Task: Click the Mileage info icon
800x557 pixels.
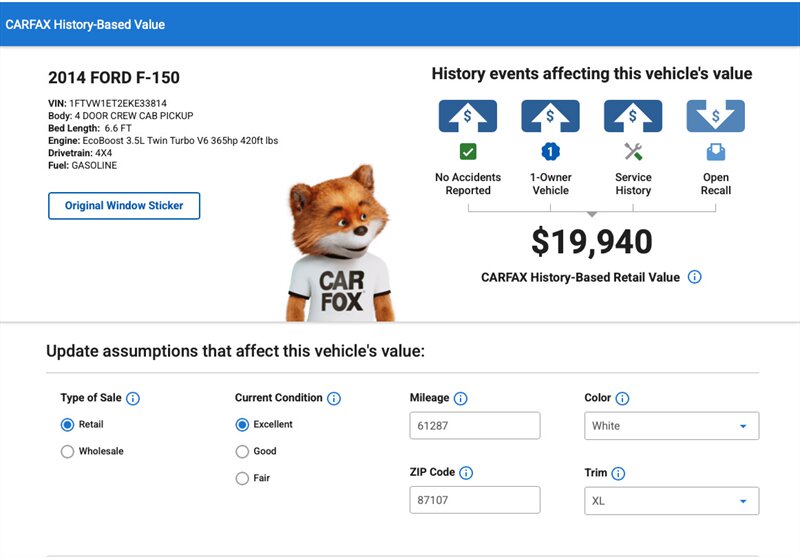Action: pyautogui.click(x=461, y=398)
